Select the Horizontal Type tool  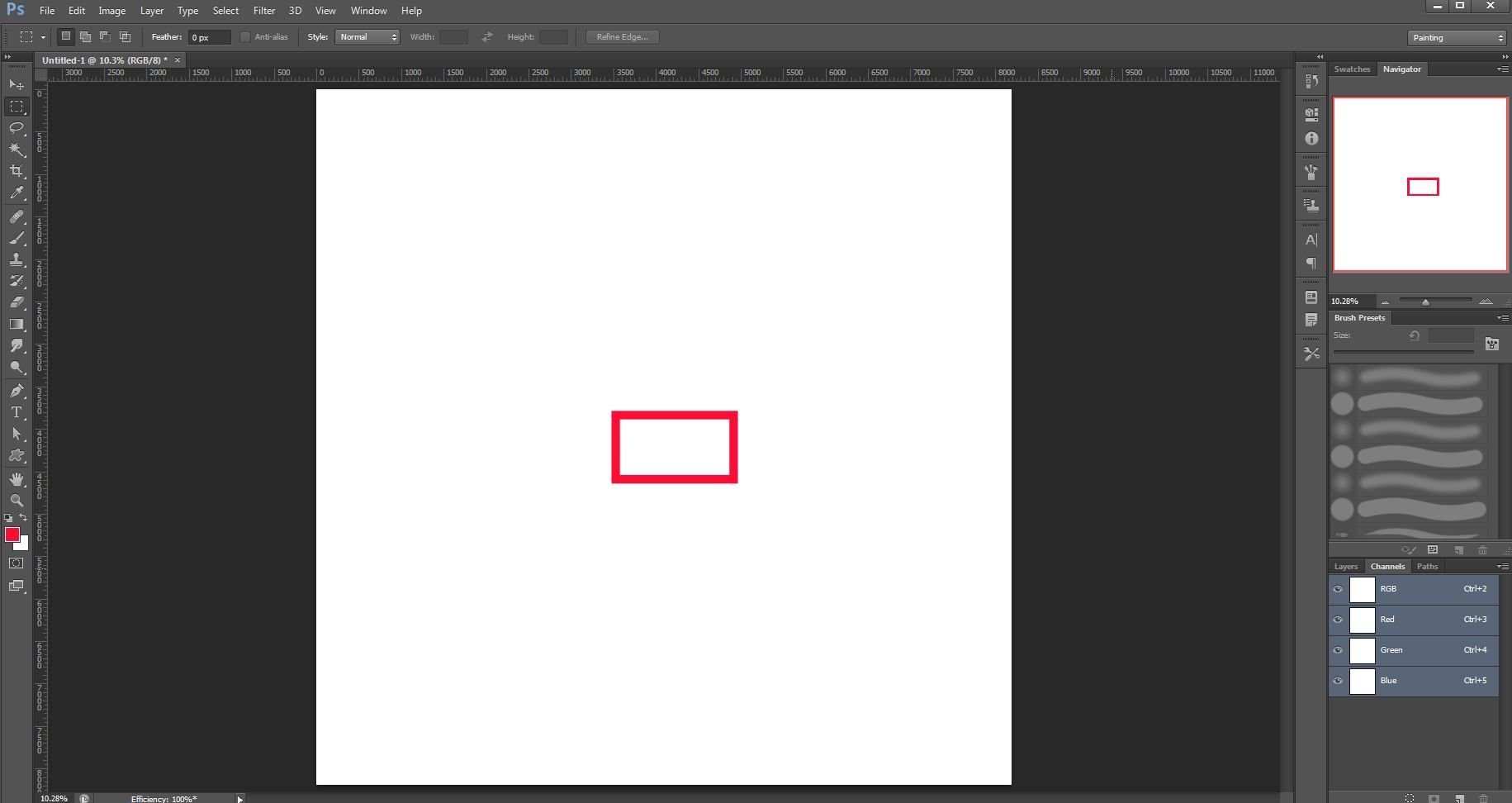click(17, 412)
